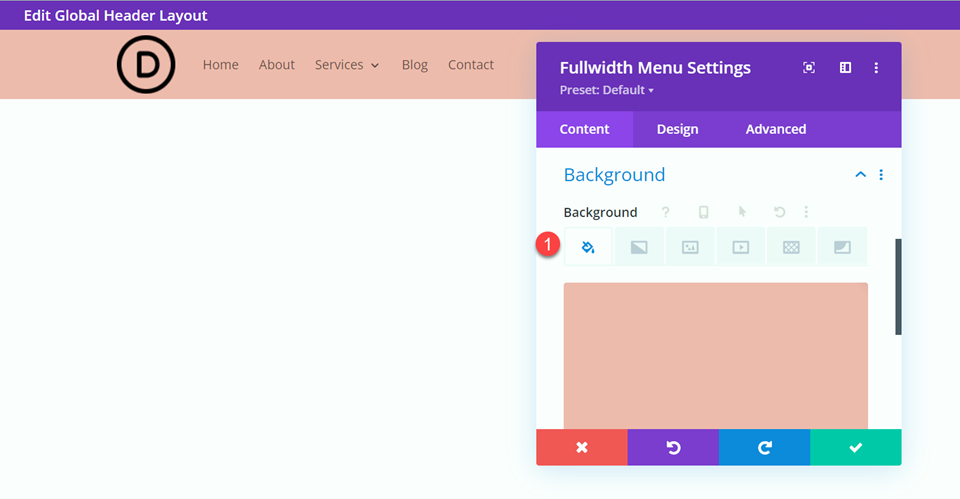960x499 pixels.
Task: Click Edit Global Header Layout title
Action: [x=115, y=15]
